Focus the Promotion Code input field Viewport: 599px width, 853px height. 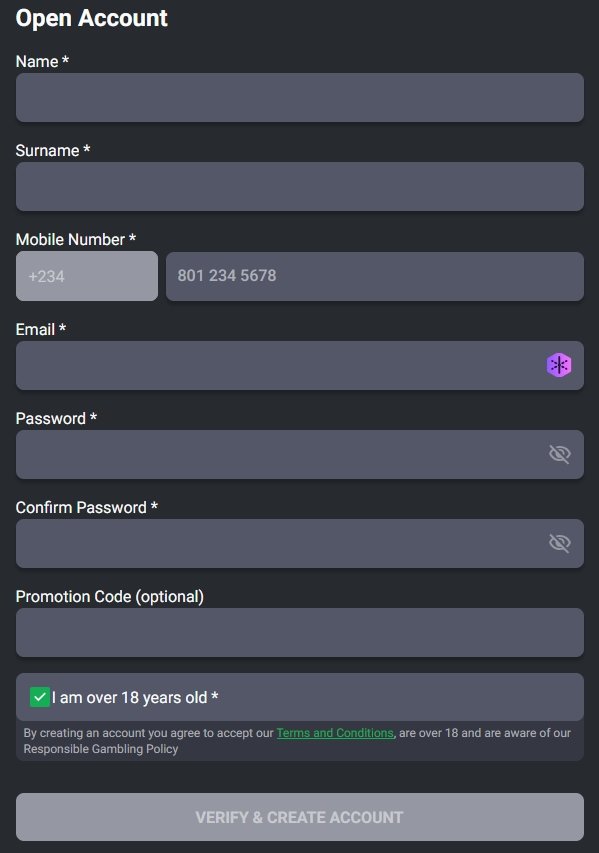[x=300, y=632]
